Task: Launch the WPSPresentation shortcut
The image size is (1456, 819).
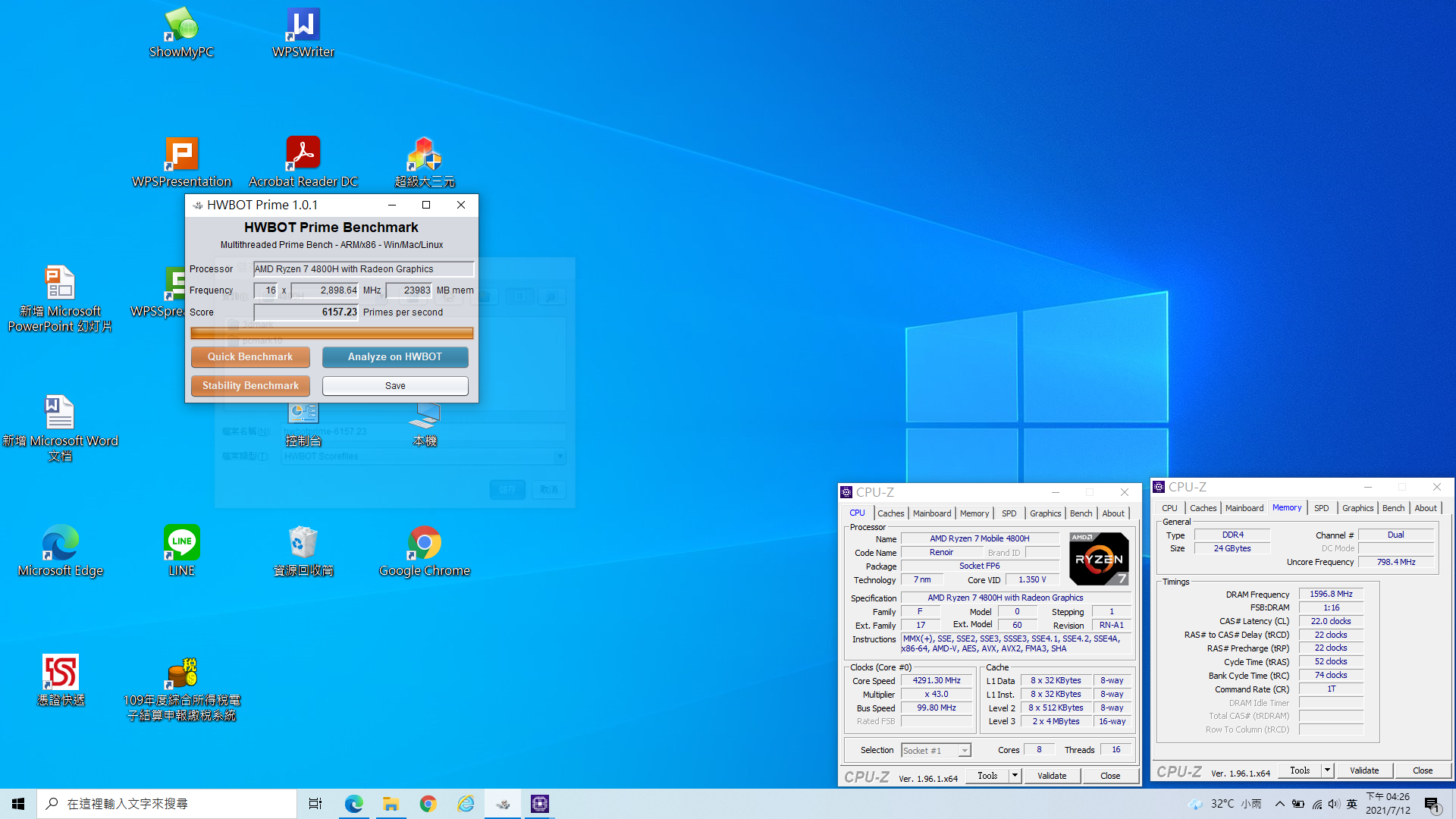Action: (x=181, y=162)
